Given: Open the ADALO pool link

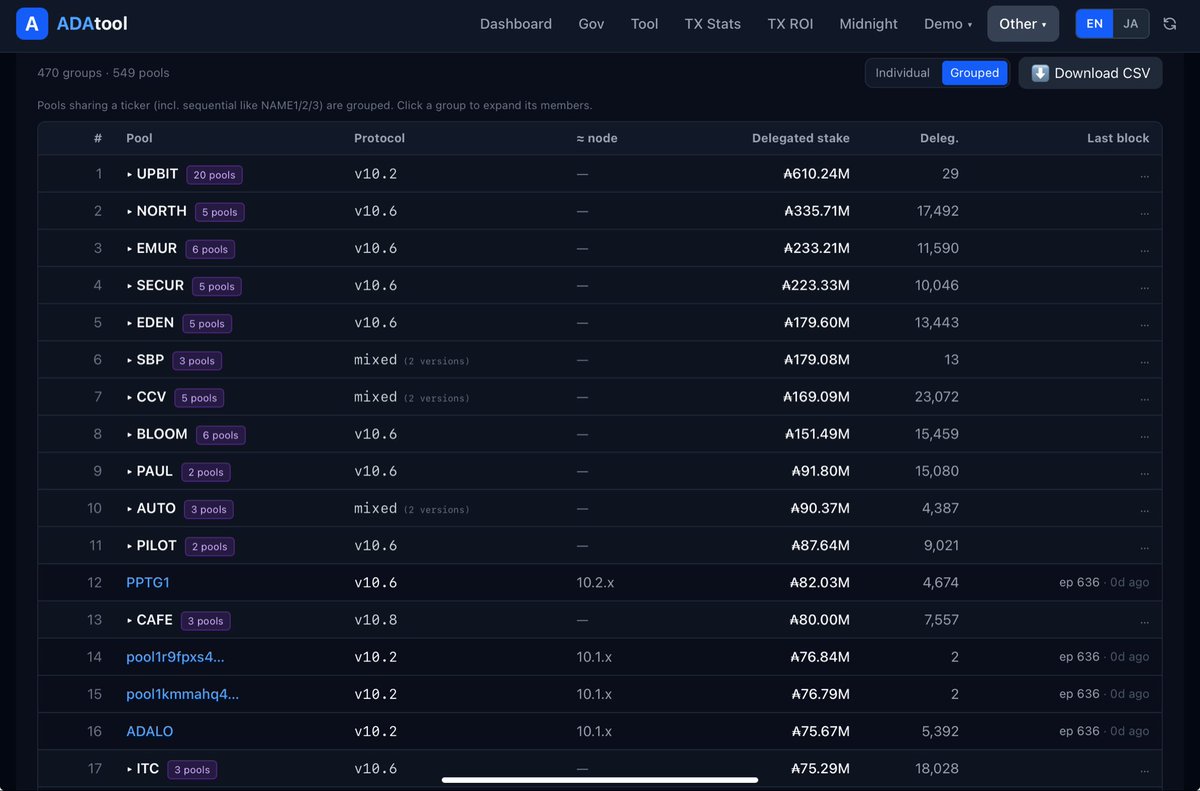Looking at the screenshot, I should 149,731.
